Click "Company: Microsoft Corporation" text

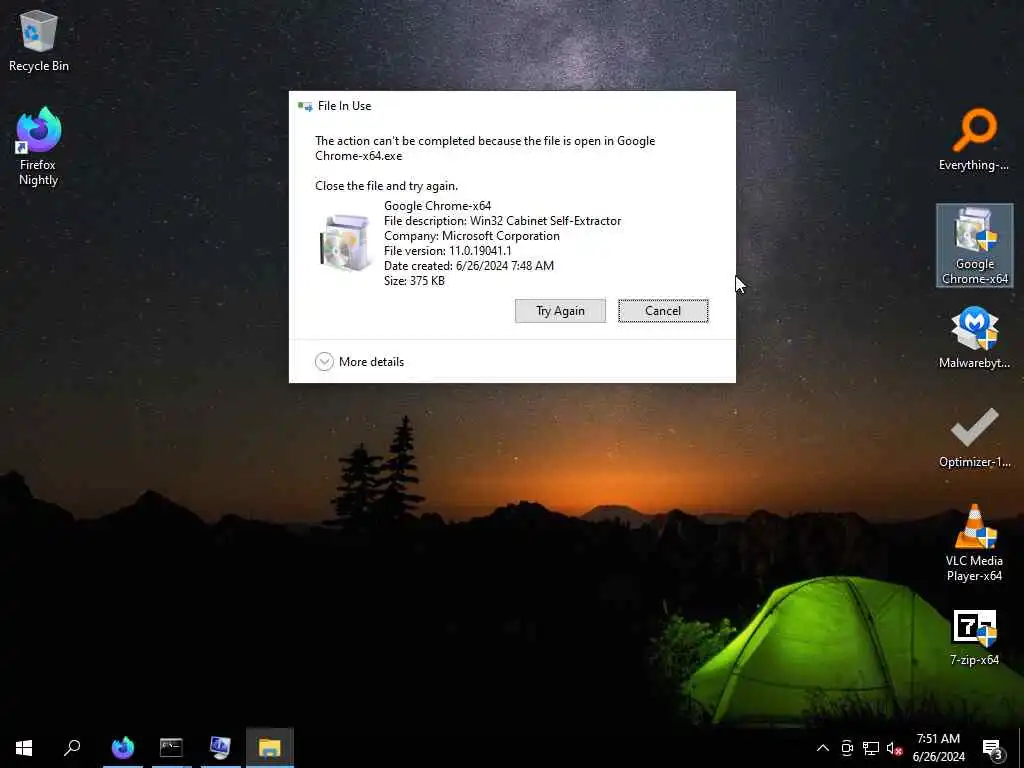coord(472,236)
